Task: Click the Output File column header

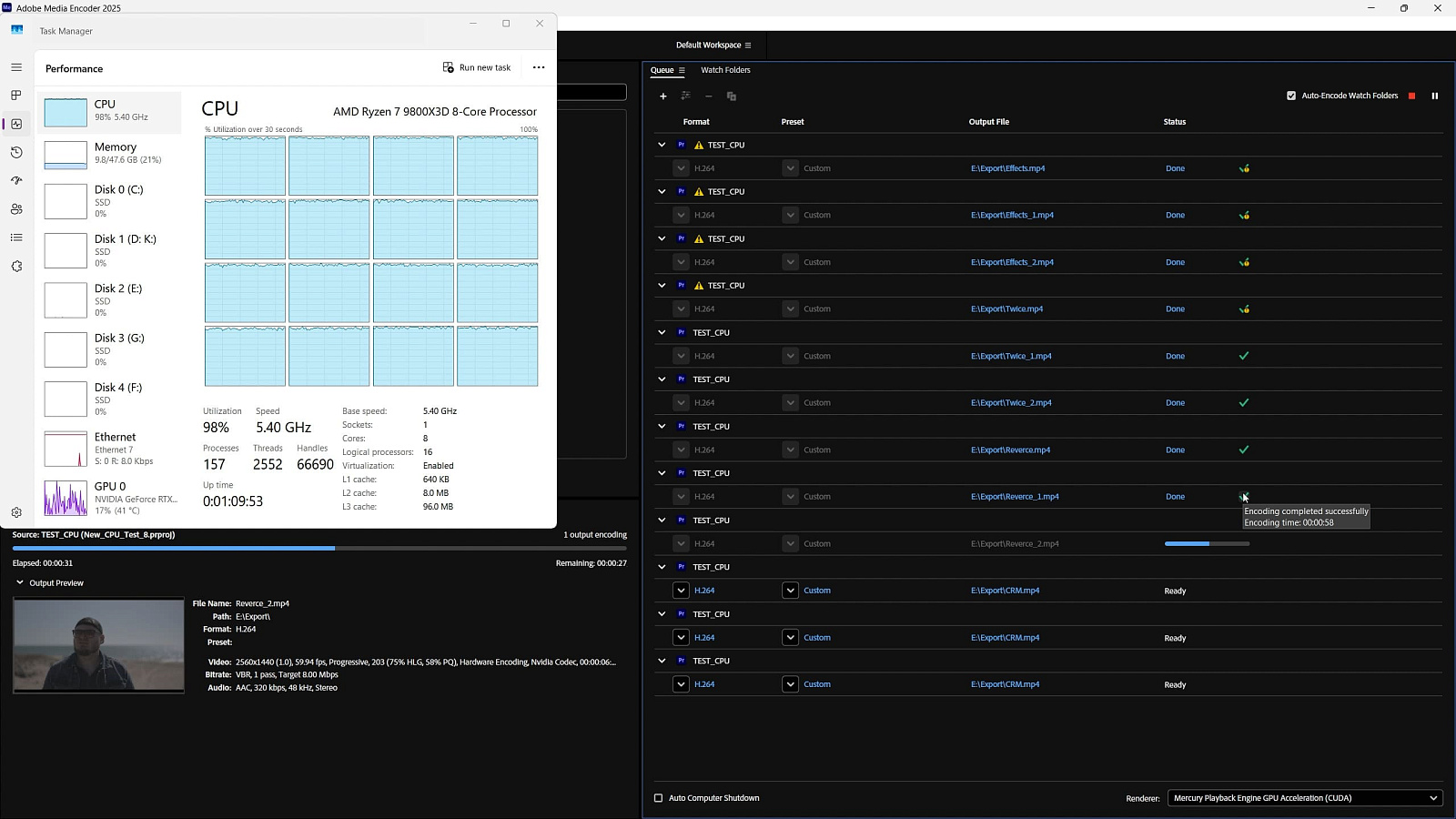Action: point(988,122)
